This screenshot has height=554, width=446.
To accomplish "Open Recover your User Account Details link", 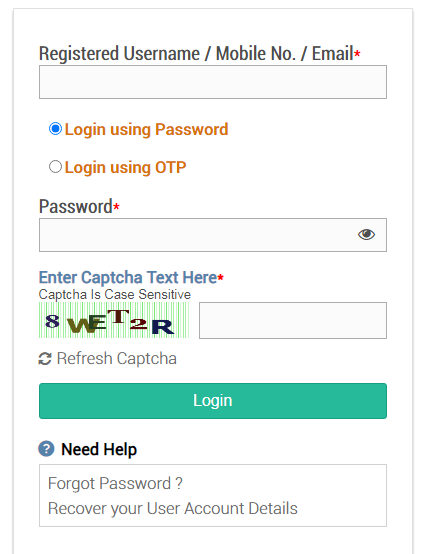I will point(172,509).
